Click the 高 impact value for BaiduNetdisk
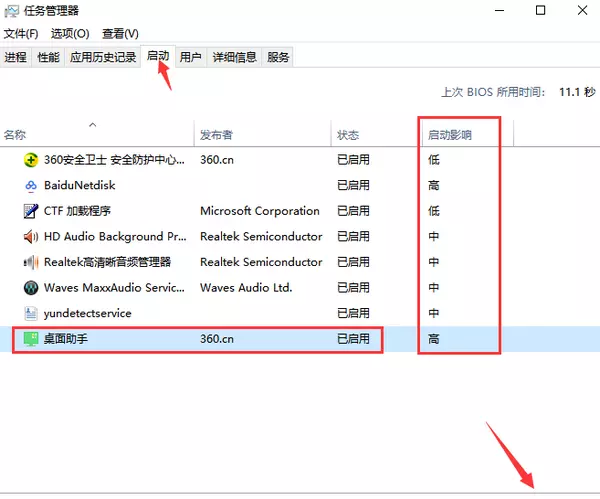Screen dimensions: 600x499 [434, 185]
